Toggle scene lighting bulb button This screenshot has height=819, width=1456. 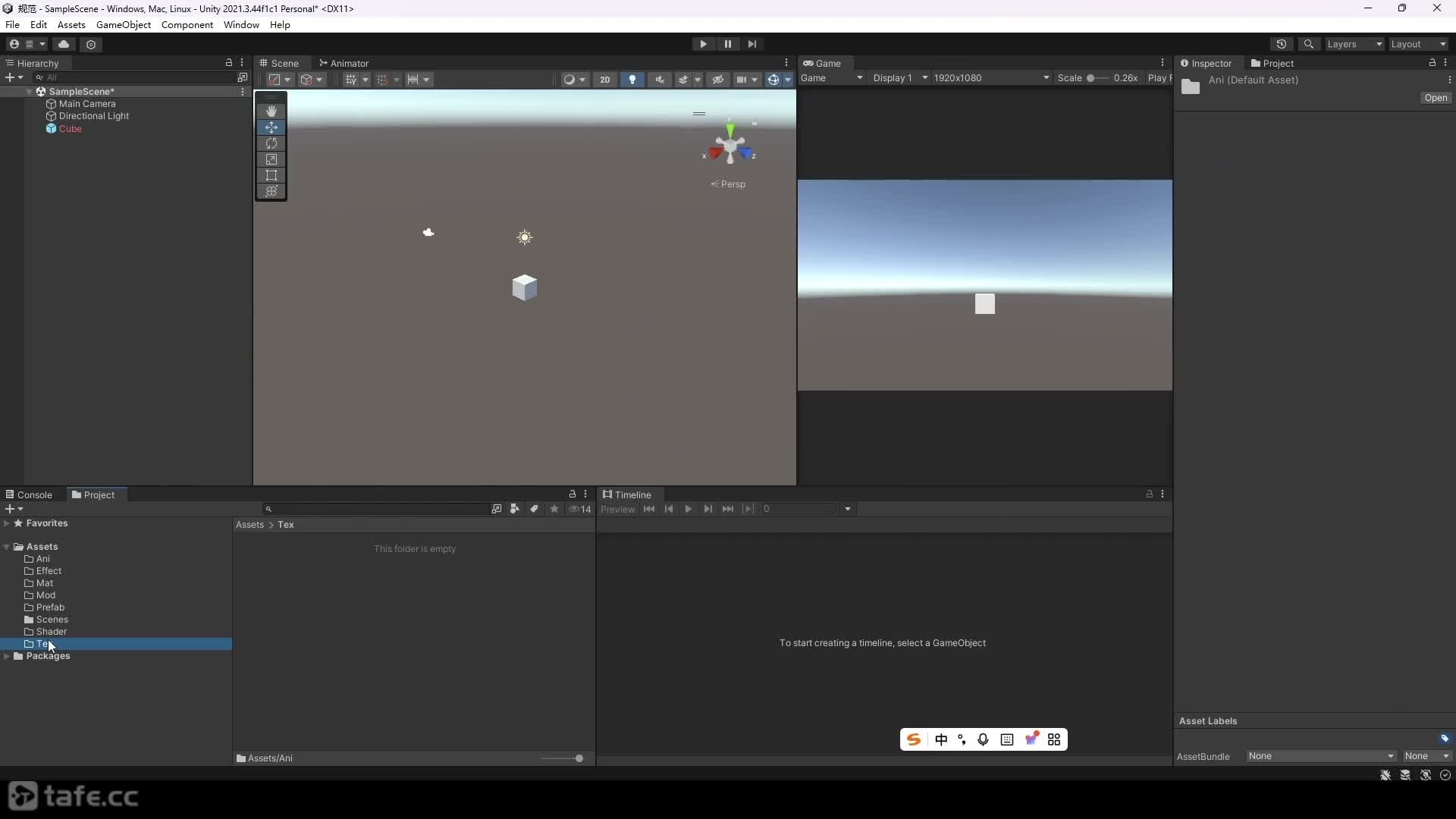click(x=632, y=80)
